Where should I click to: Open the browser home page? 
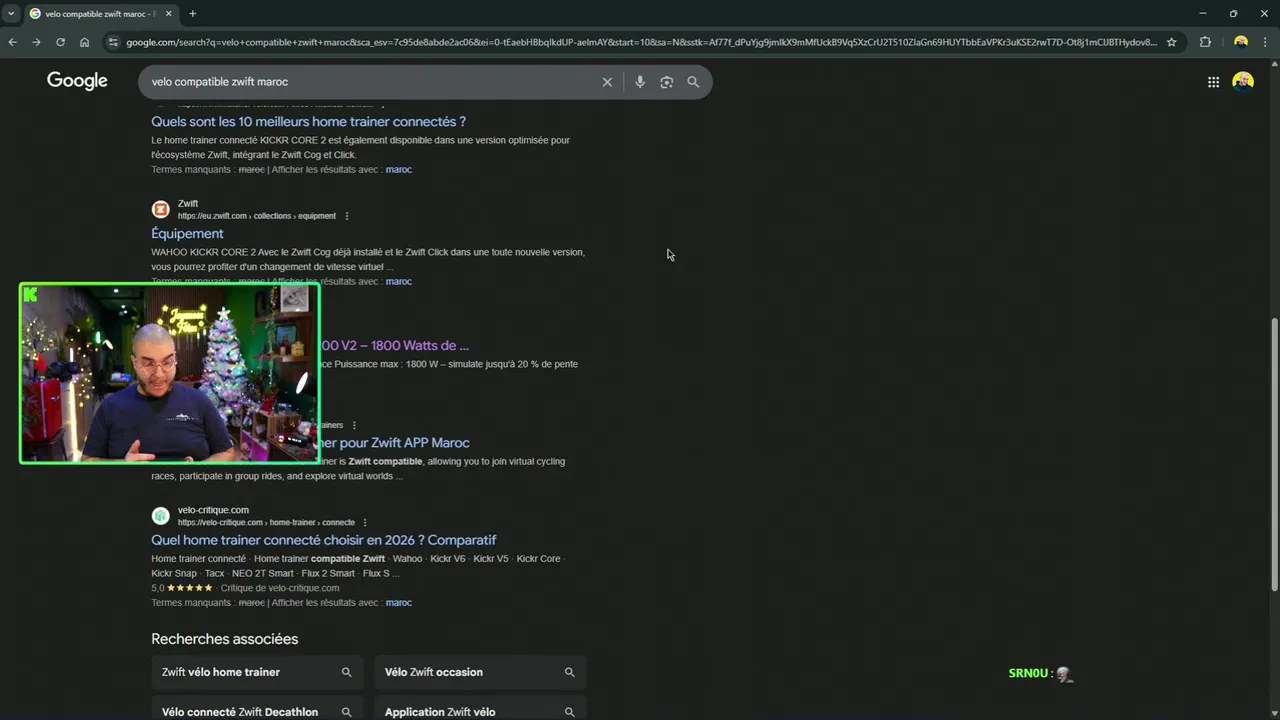click(84, 42)
